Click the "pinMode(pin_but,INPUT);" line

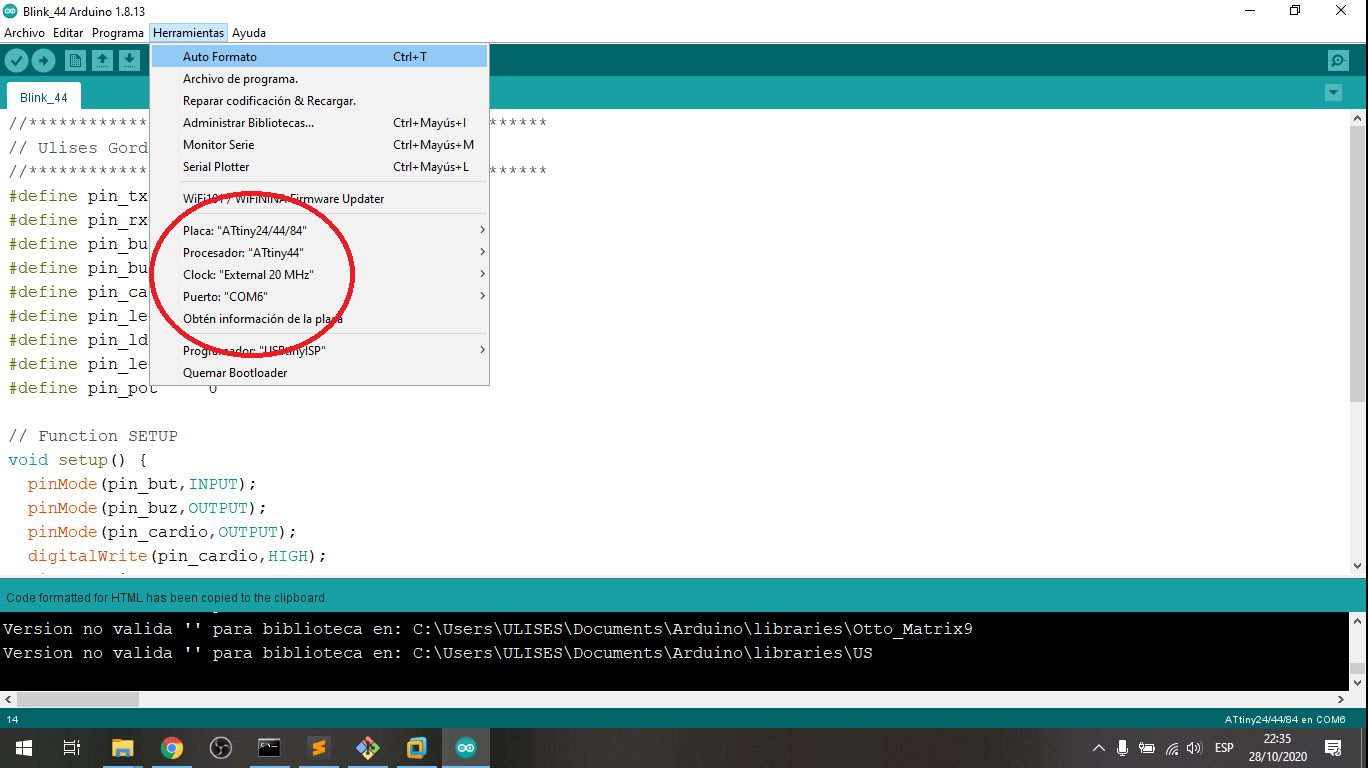142,484
